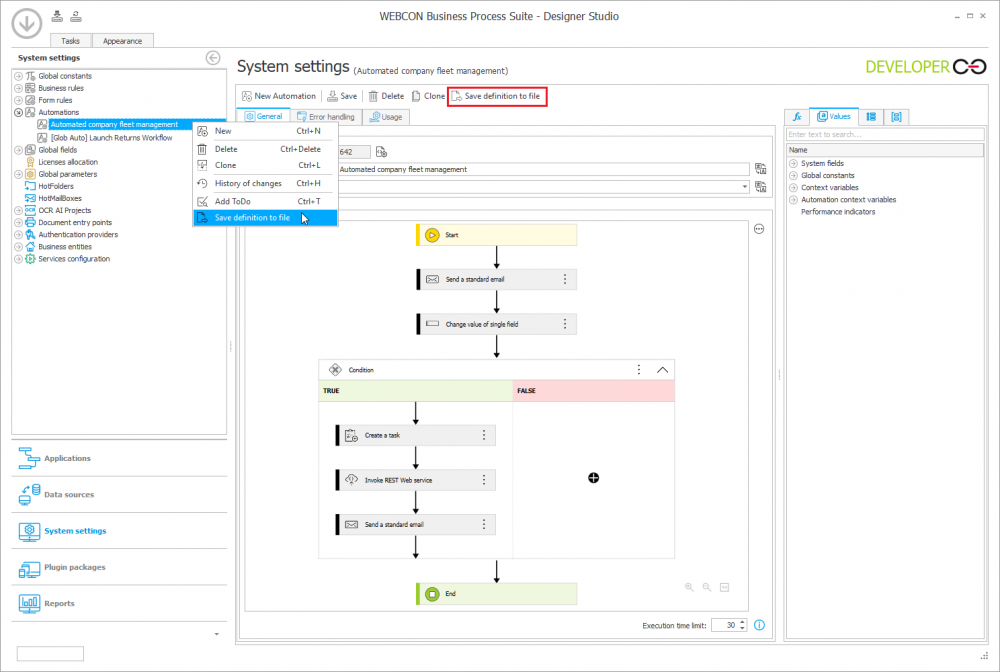Choose Clone in the context menu
Screen dimensions: 1000x672
tap(266, 165)
